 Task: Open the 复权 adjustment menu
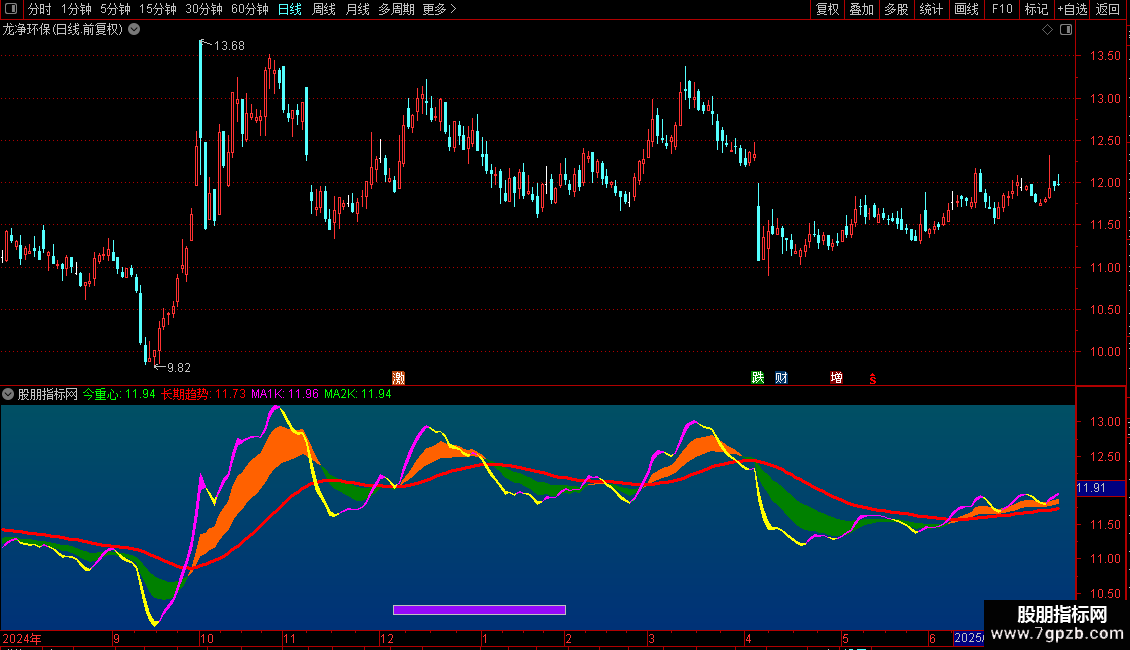[827, 9]
